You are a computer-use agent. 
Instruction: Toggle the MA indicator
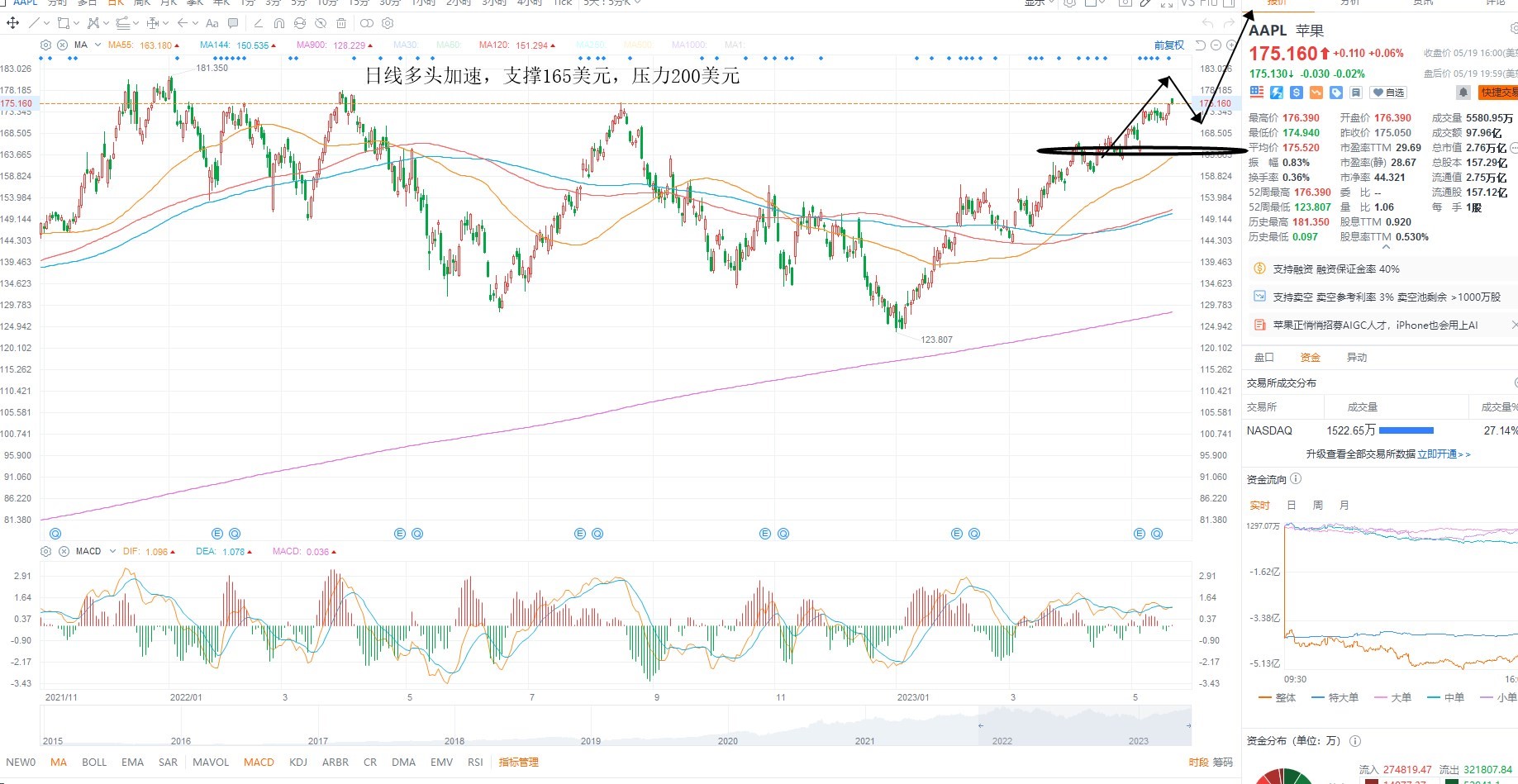point(59,763)
